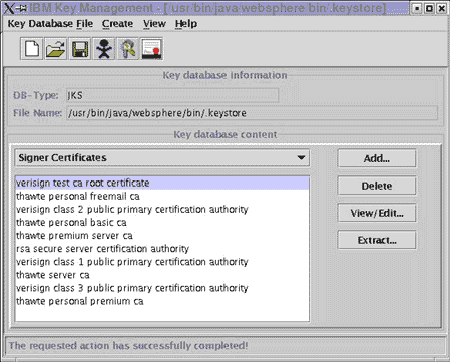This screenshot has width=450, height=362.
Task: Select thawte personal freemail ca
Action: point(162,196)
